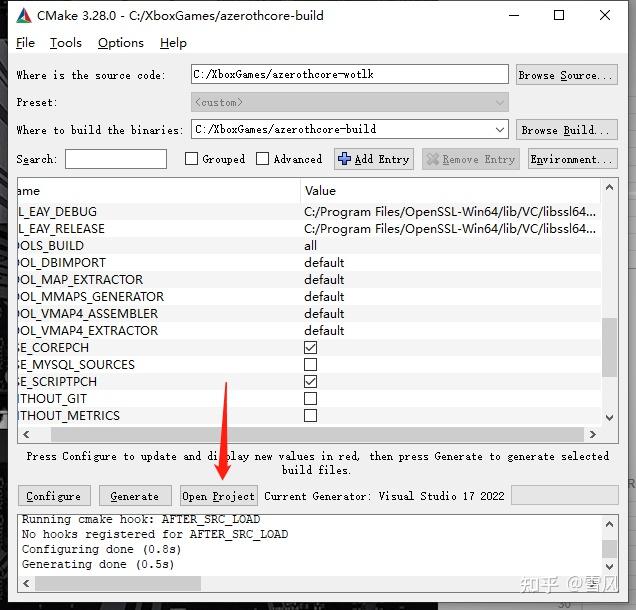The image size is (636, 610).
Task: Click the right arrow of the horizontal scrollbar
Action: point(593,434)
